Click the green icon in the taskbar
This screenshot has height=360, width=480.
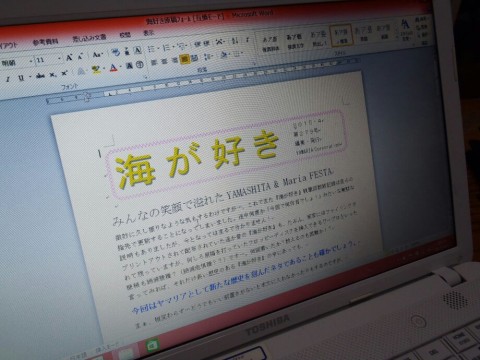pyautogui.click(x=152, y=344)
